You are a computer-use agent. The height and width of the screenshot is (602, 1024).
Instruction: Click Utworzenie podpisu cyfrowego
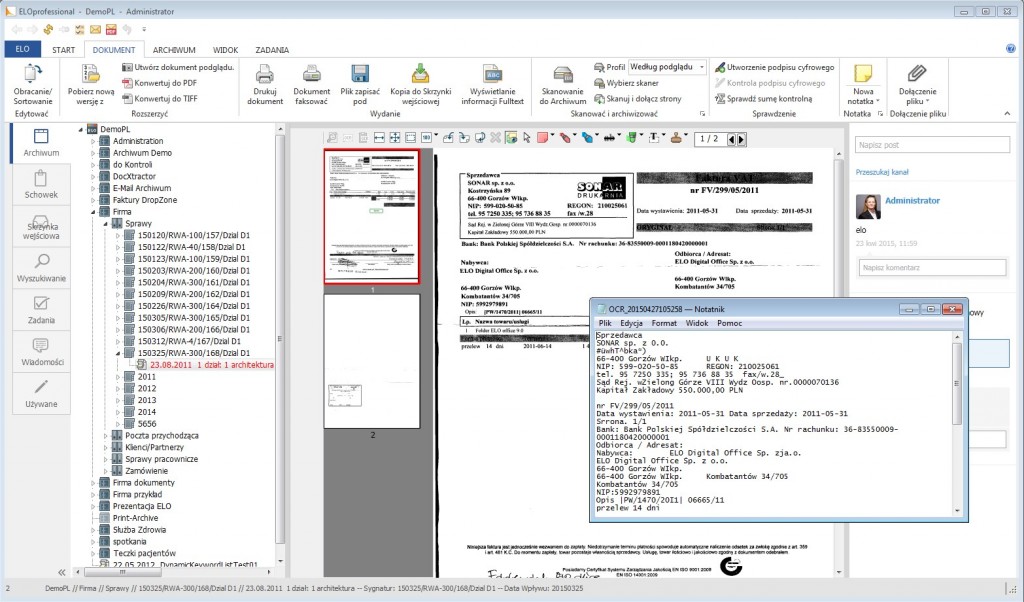click(x=775, y=67)
